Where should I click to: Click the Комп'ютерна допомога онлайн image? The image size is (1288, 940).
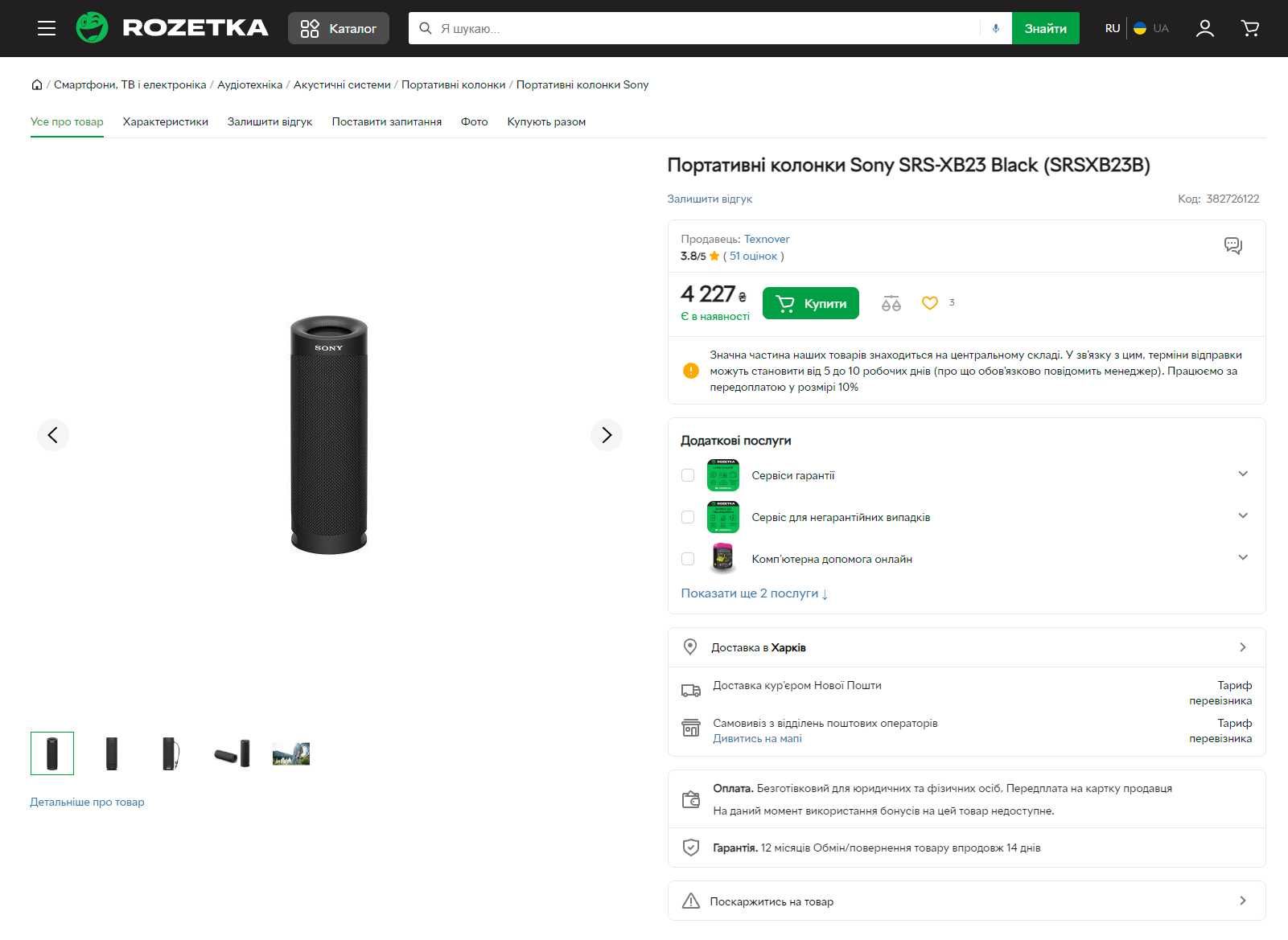(x=722, y=558)
